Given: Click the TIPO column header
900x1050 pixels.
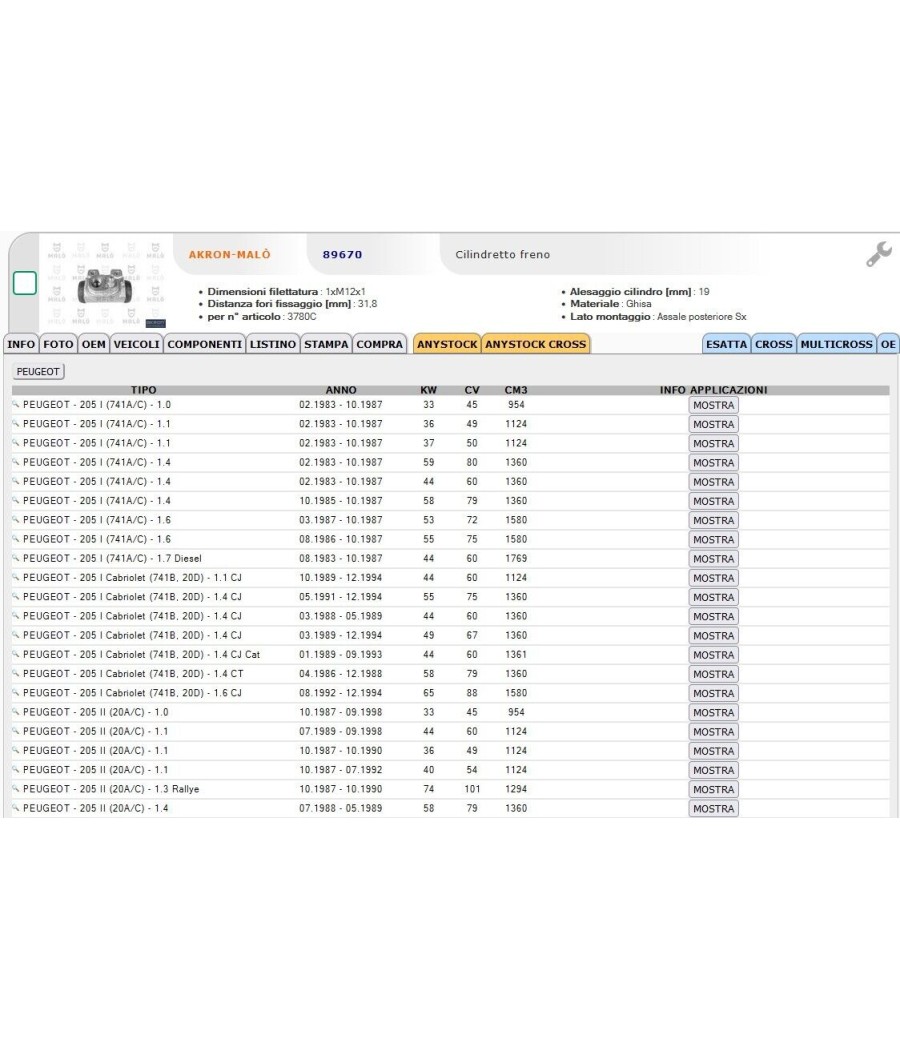Looking at the screenshot, I should pos(143,390).
